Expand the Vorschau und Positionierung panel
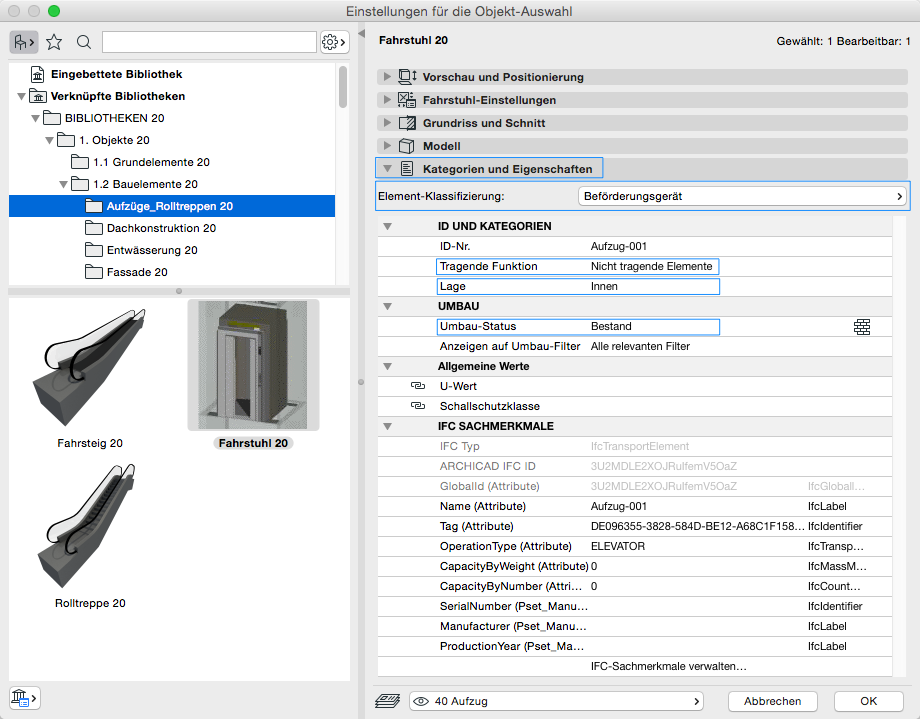This screenshot has width=920, height=719. pyautogui.click(x=387, y=77)
